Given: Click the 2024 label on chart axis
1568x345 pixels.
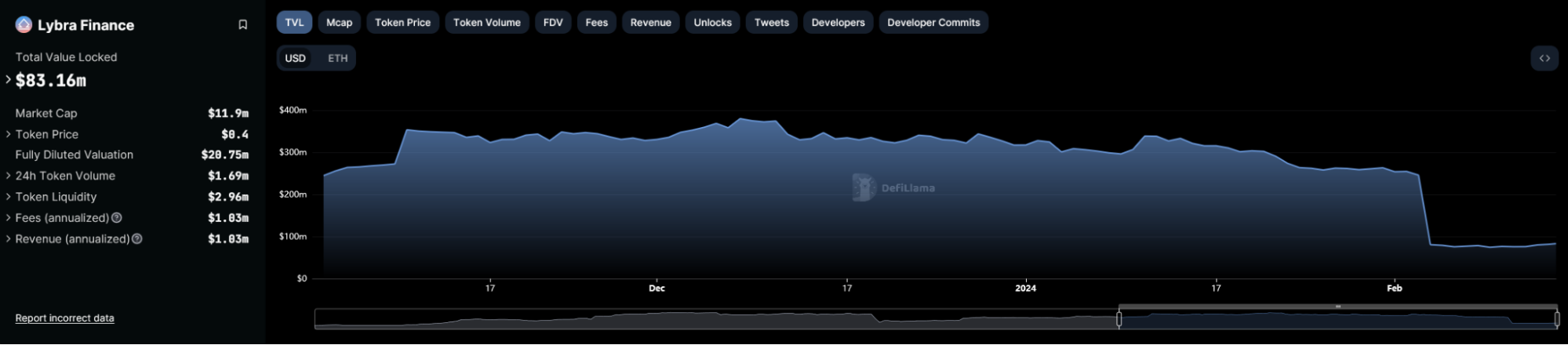Looking at the screenshot, I should pos(1025,289).
